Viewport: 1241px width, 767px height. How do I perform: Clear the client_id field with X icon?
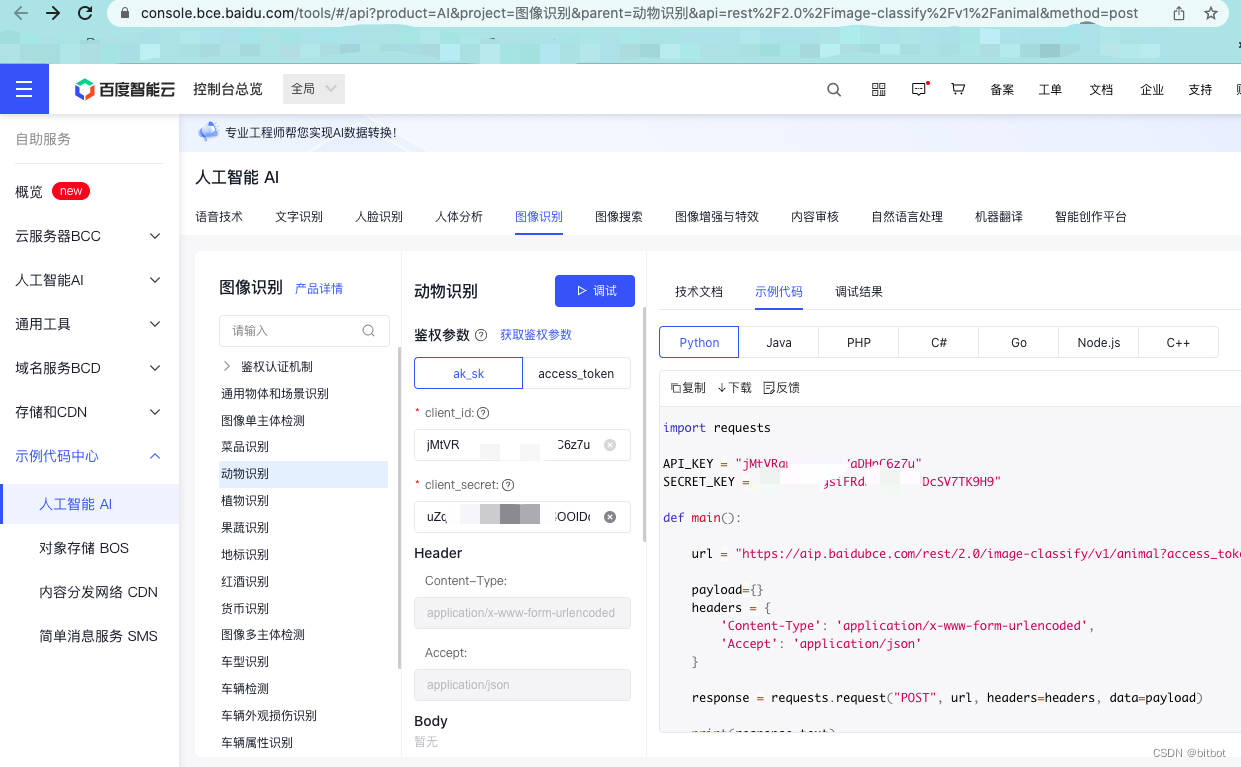tap(610, 445)
